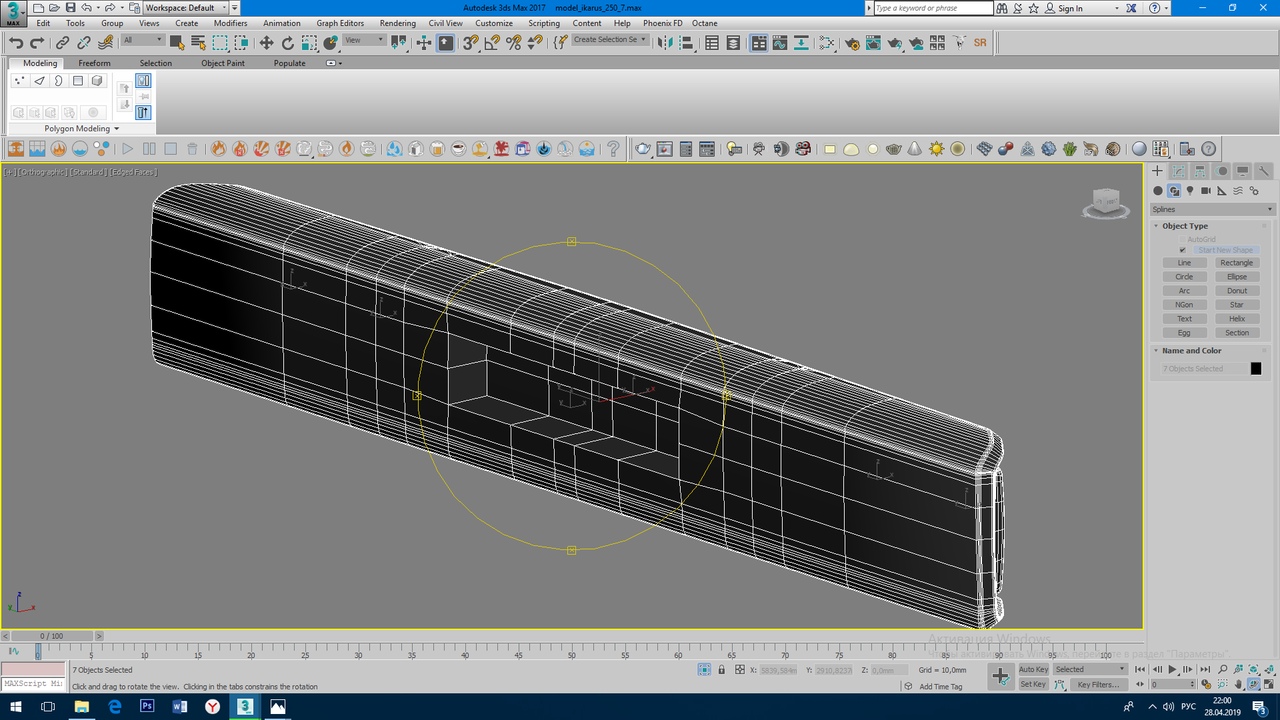Toggle the Angle Snap tool
Image resolution: width=1280 pixels, height=720 pixels.
click(492, 43)
